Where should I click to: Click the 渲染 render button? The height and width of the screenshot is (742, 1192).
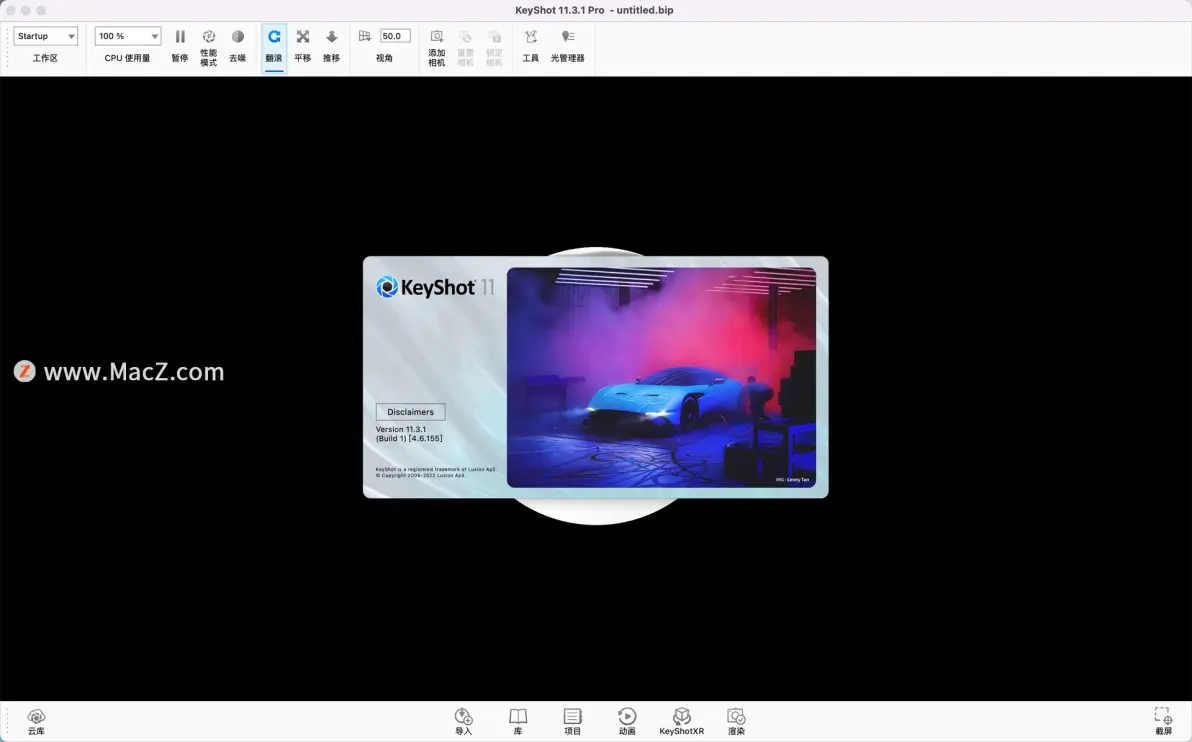[x=736, y=717]
